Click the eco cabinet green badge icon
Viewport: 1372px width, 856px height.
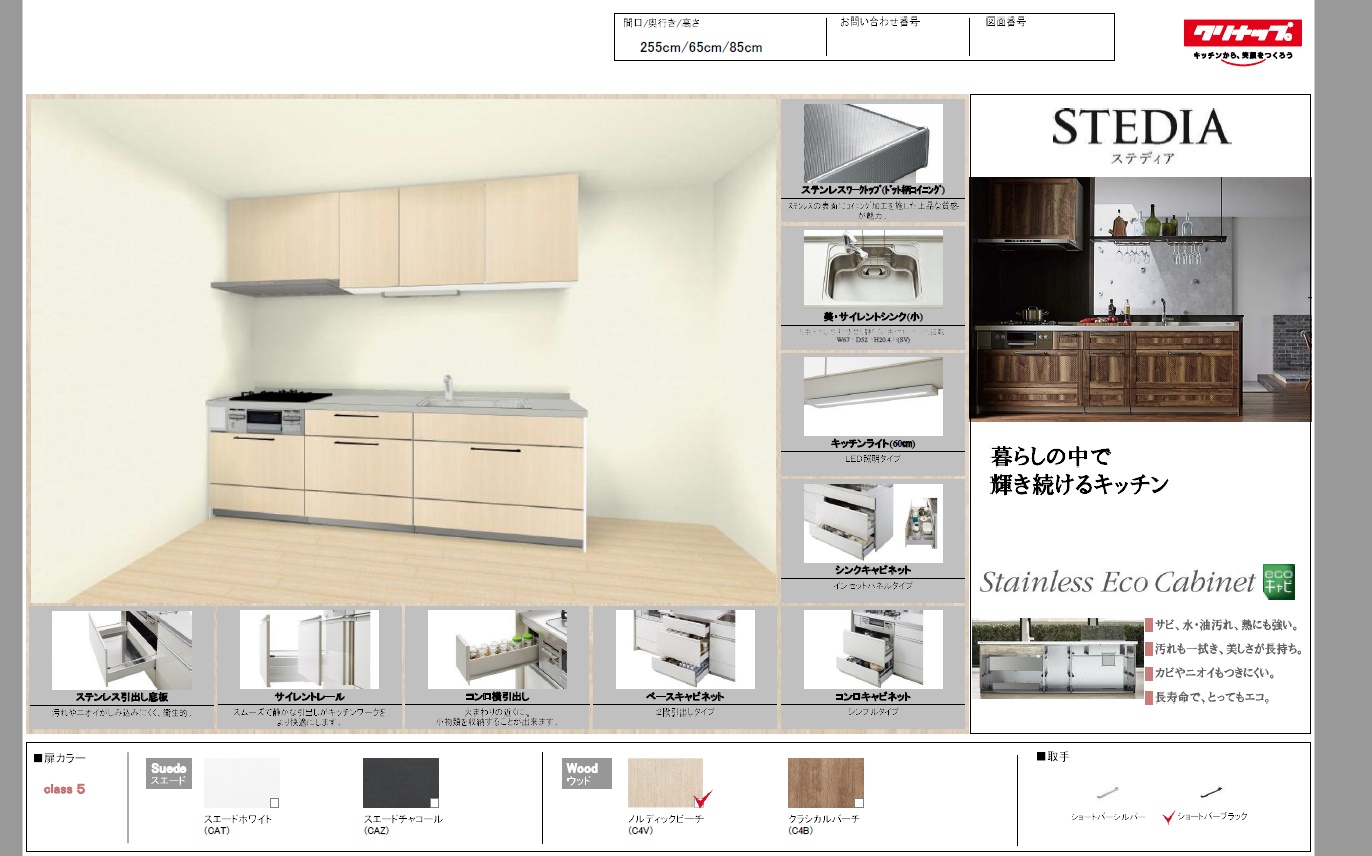[x=1278, y=582]
